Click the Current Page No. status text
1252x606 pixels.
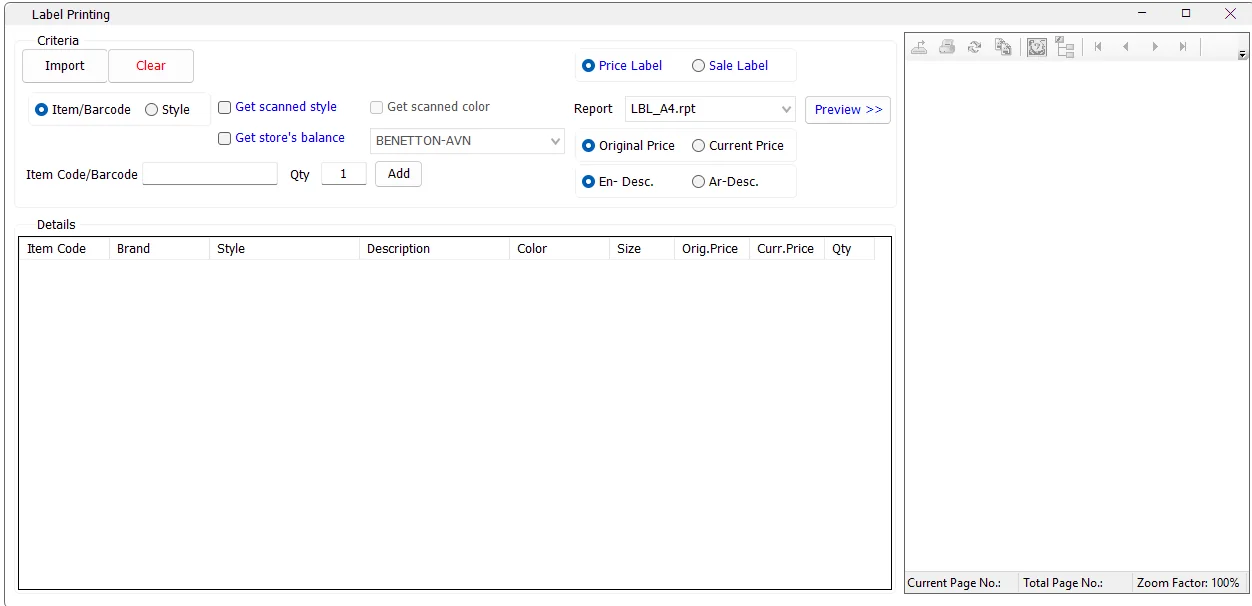tap(954, 583)
